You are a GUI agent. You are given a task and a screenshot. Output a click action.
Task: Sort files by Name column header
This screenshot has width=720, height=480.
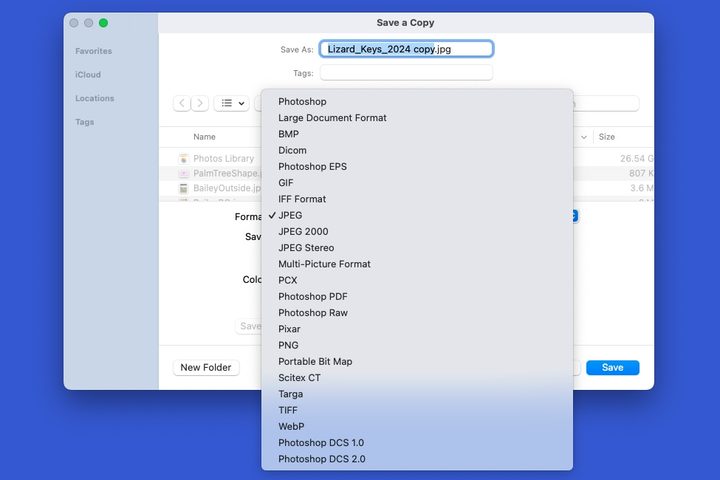coord(204,137)
